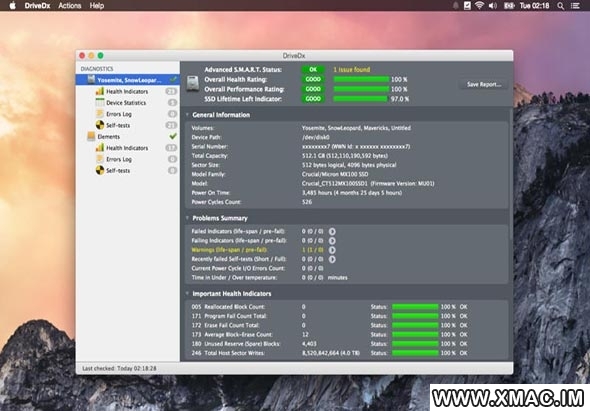The height and width of the screenshot is (411, 590).
Task: Click the Power Cycles Count value 526
Action: click(x=307, y=202)
